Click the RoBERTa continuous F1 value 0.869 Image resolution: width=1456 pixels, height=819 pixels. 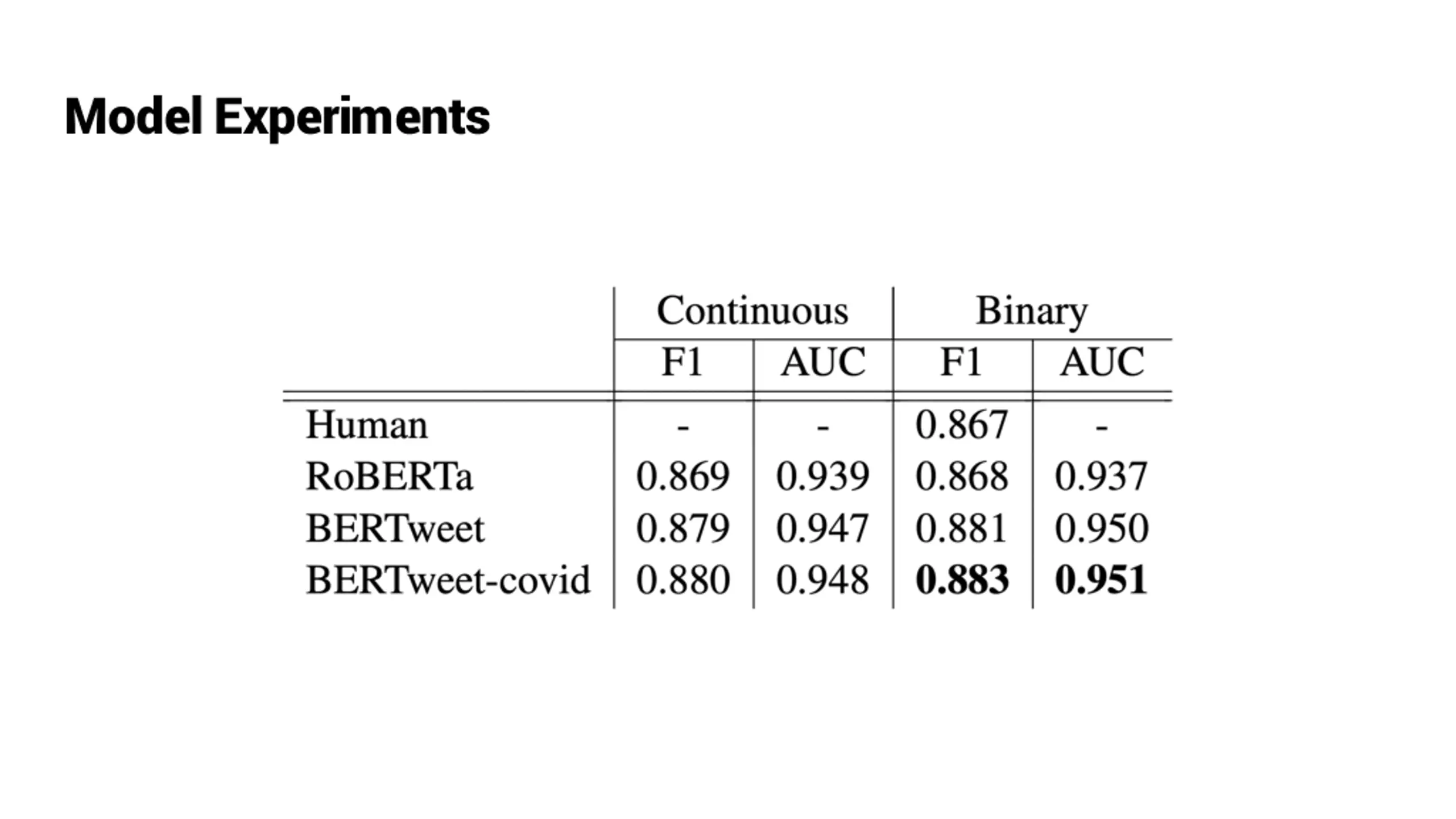682,476
